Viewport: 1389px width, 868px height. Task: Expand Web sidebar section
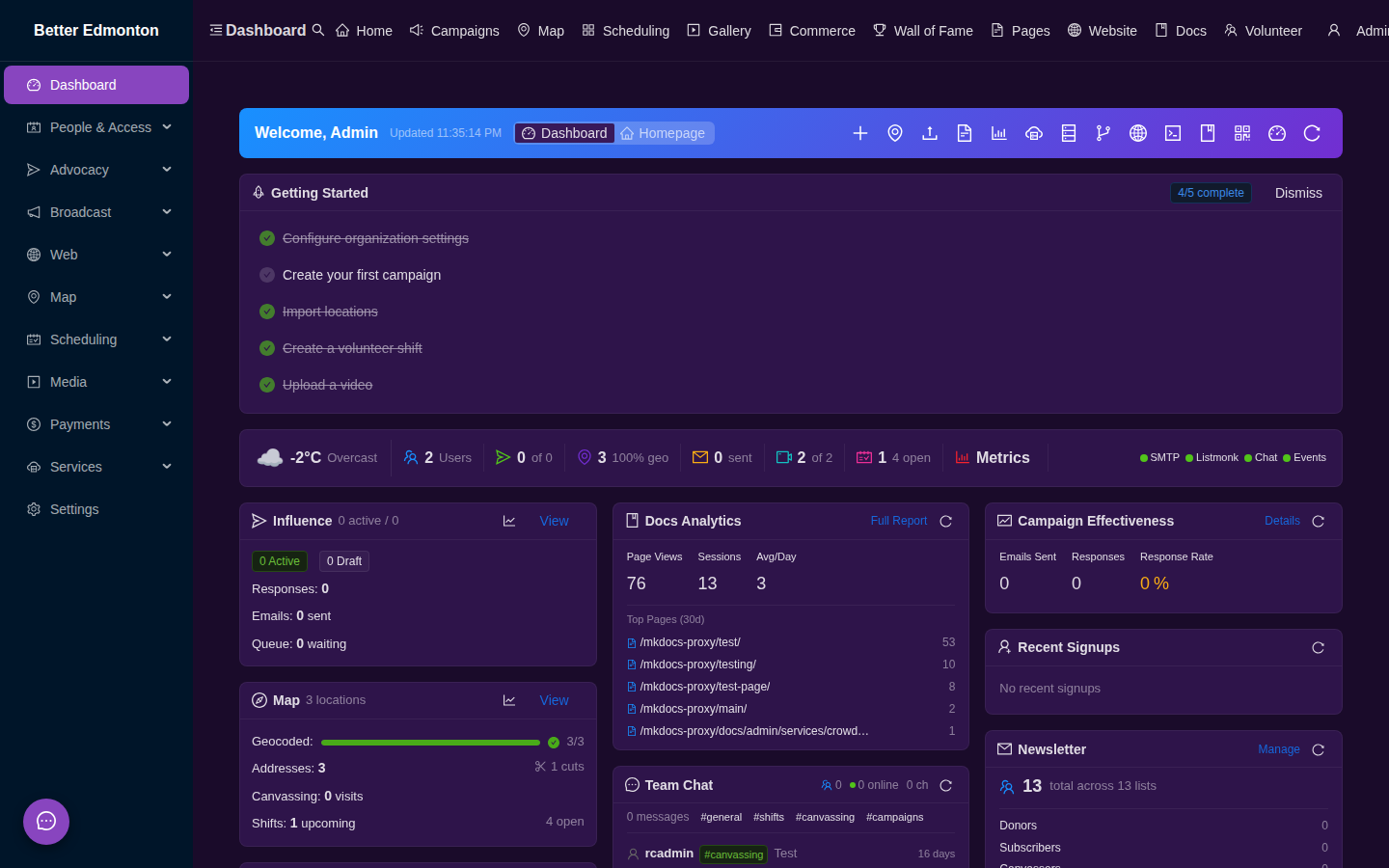tap(96, 255)
